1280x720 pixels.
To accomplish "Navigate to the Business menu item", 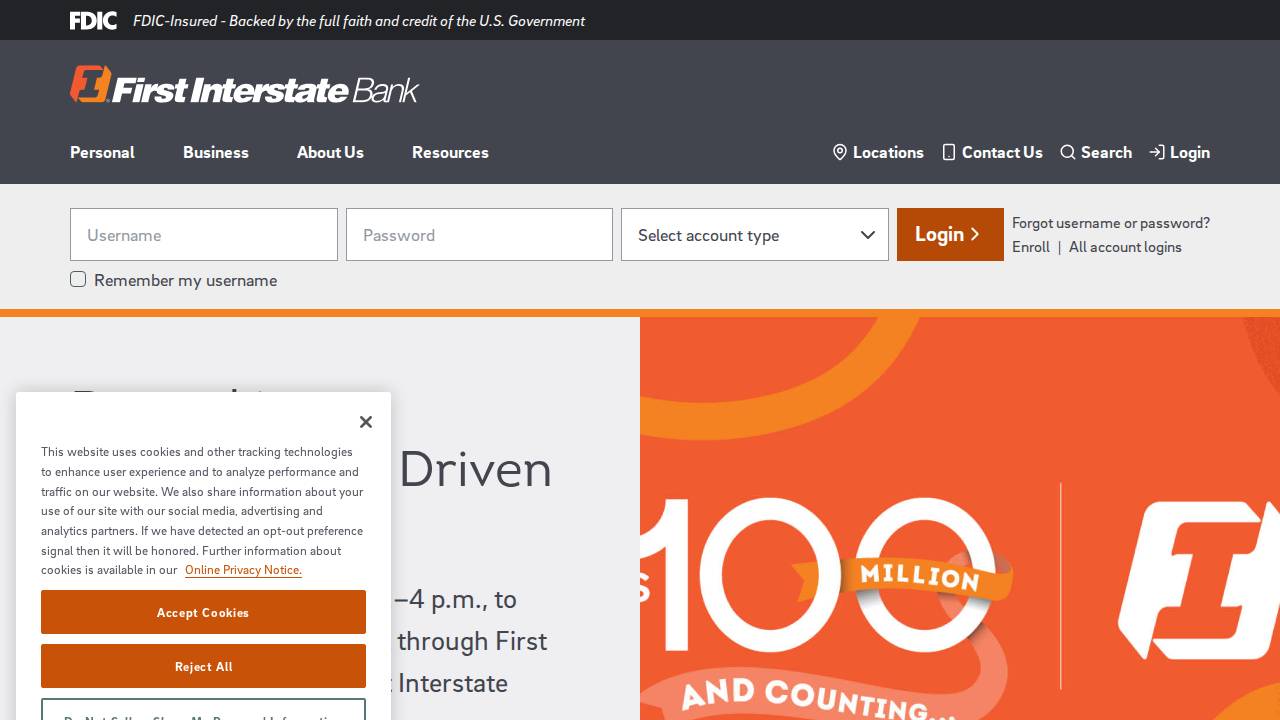I will point(216,152).
